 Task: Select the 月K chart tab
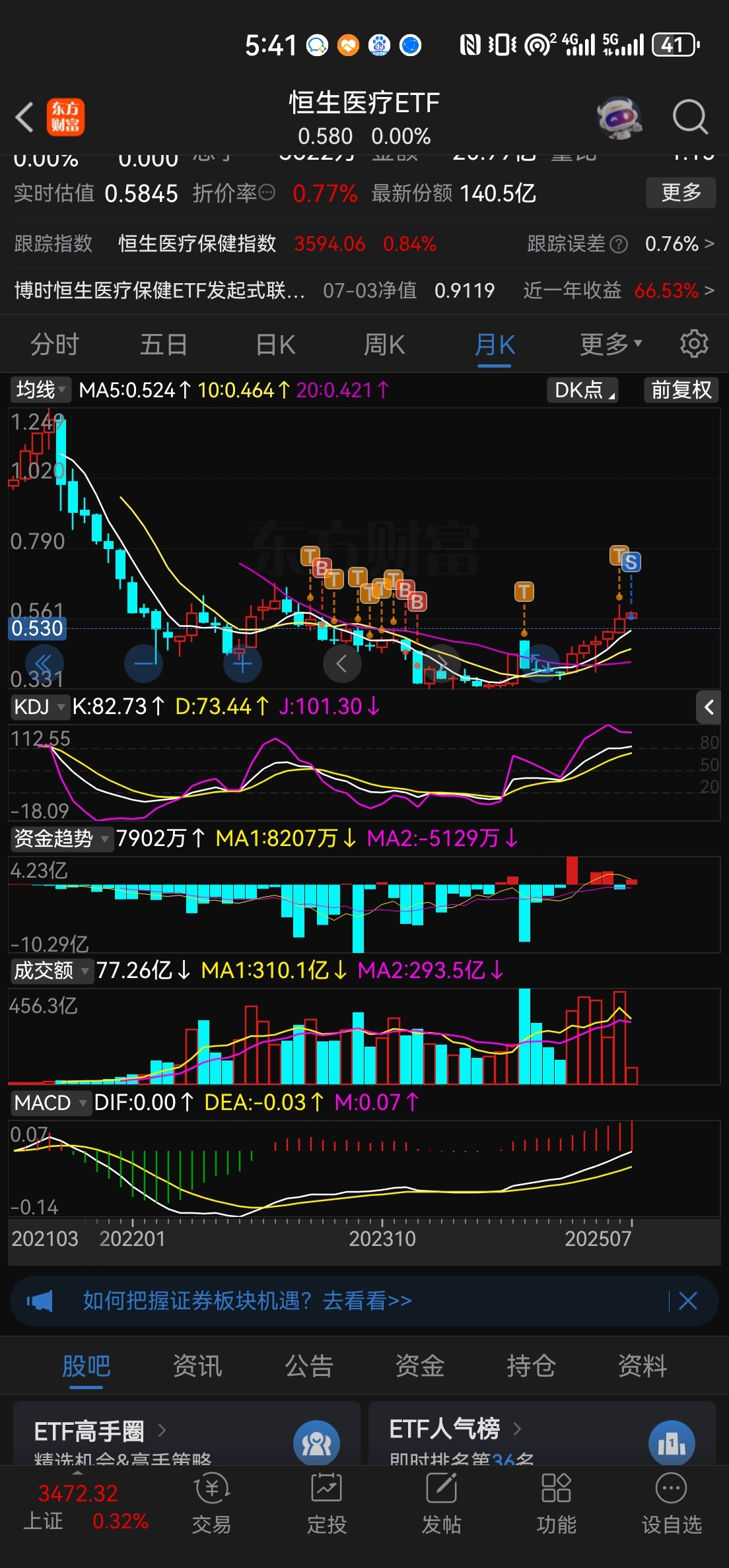pyautogui.click(x=495, y=344)
